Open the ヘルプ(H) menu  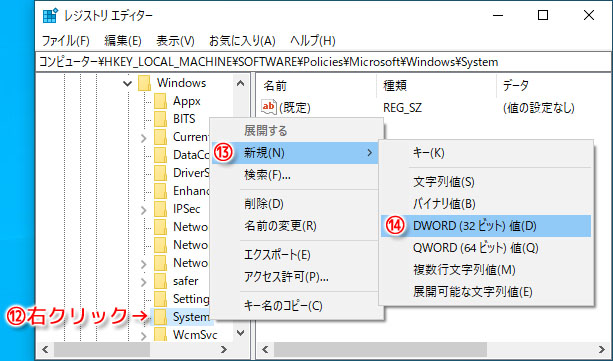point(313,41)
